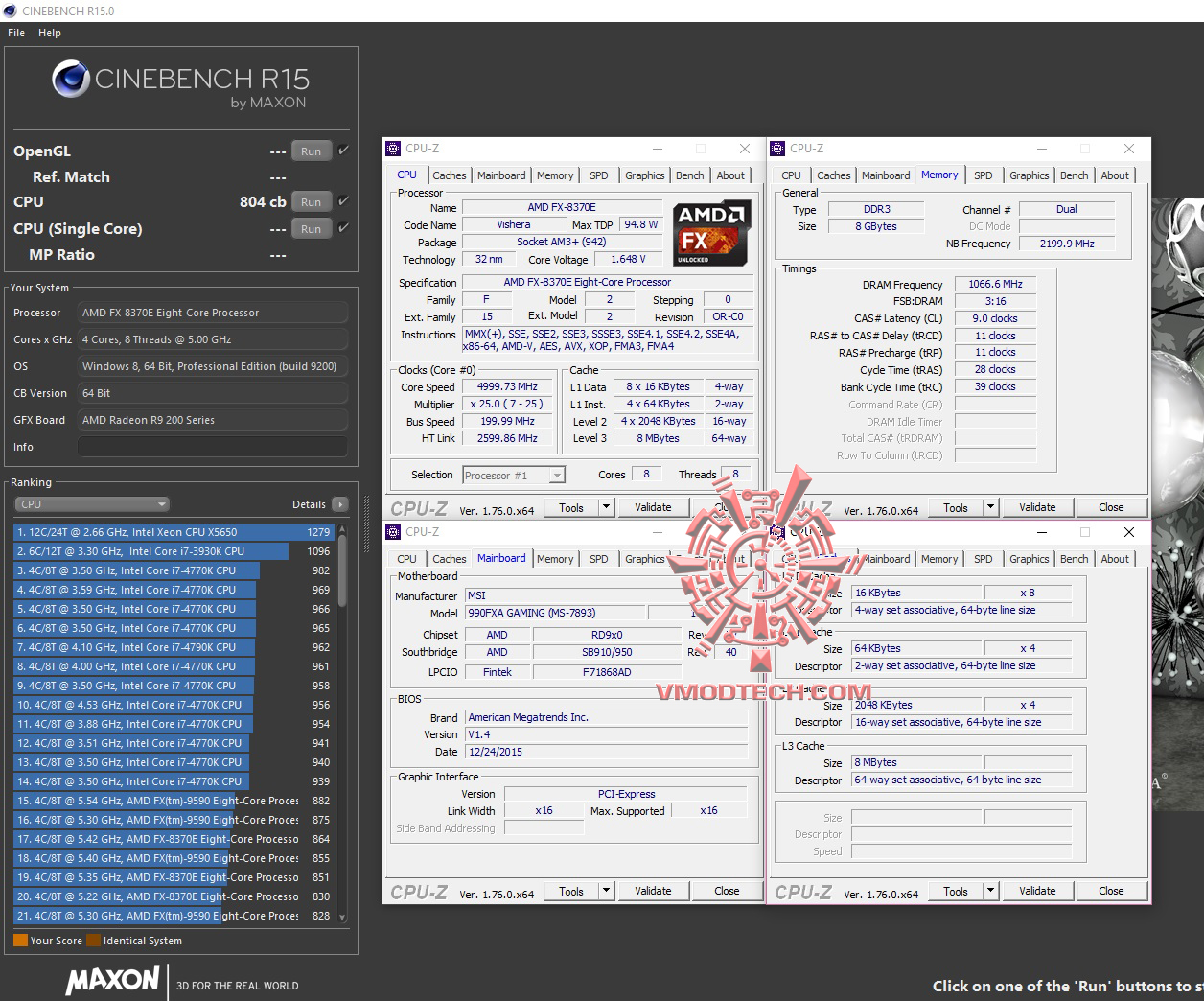Click the Multiplier x 25.0 value
1204x1001 pixels.
(507, 405)
